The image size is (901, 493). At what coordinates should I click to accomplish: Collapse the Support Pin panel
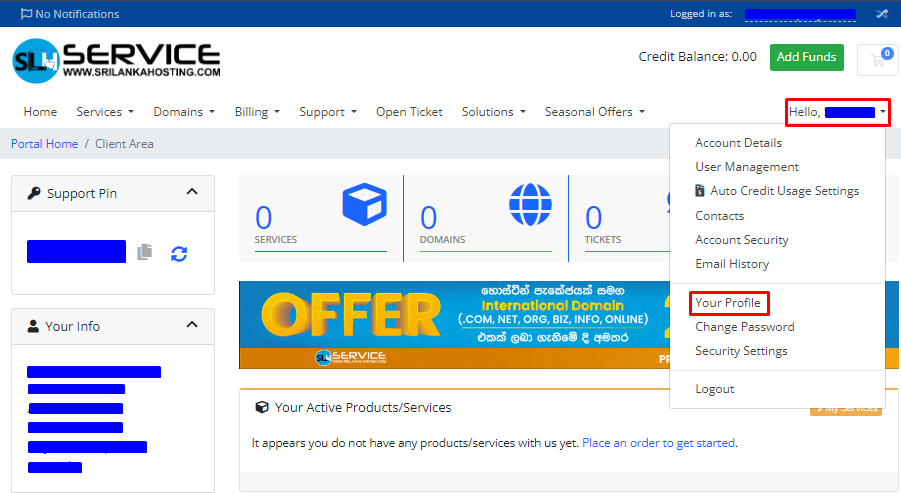(x=193, y=192)
